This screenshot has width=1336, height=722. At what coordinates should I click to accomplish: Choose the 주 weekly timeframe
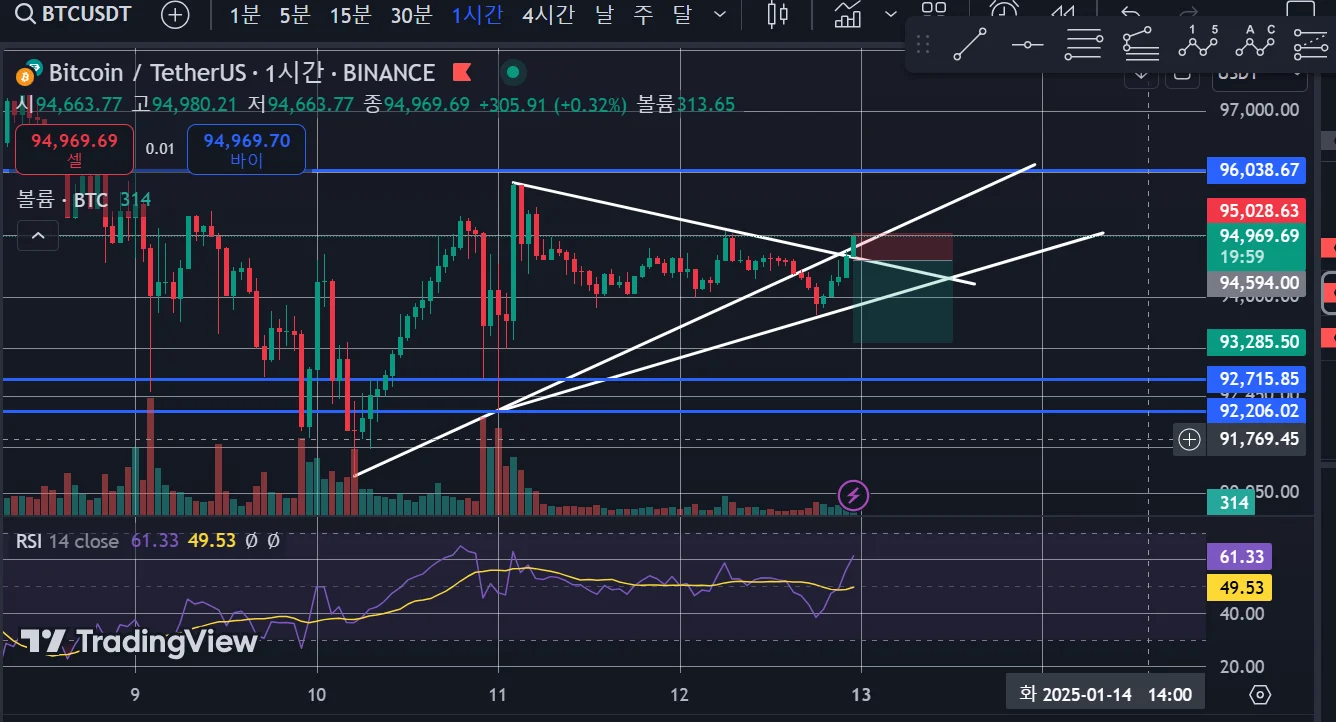click(643, 14)
